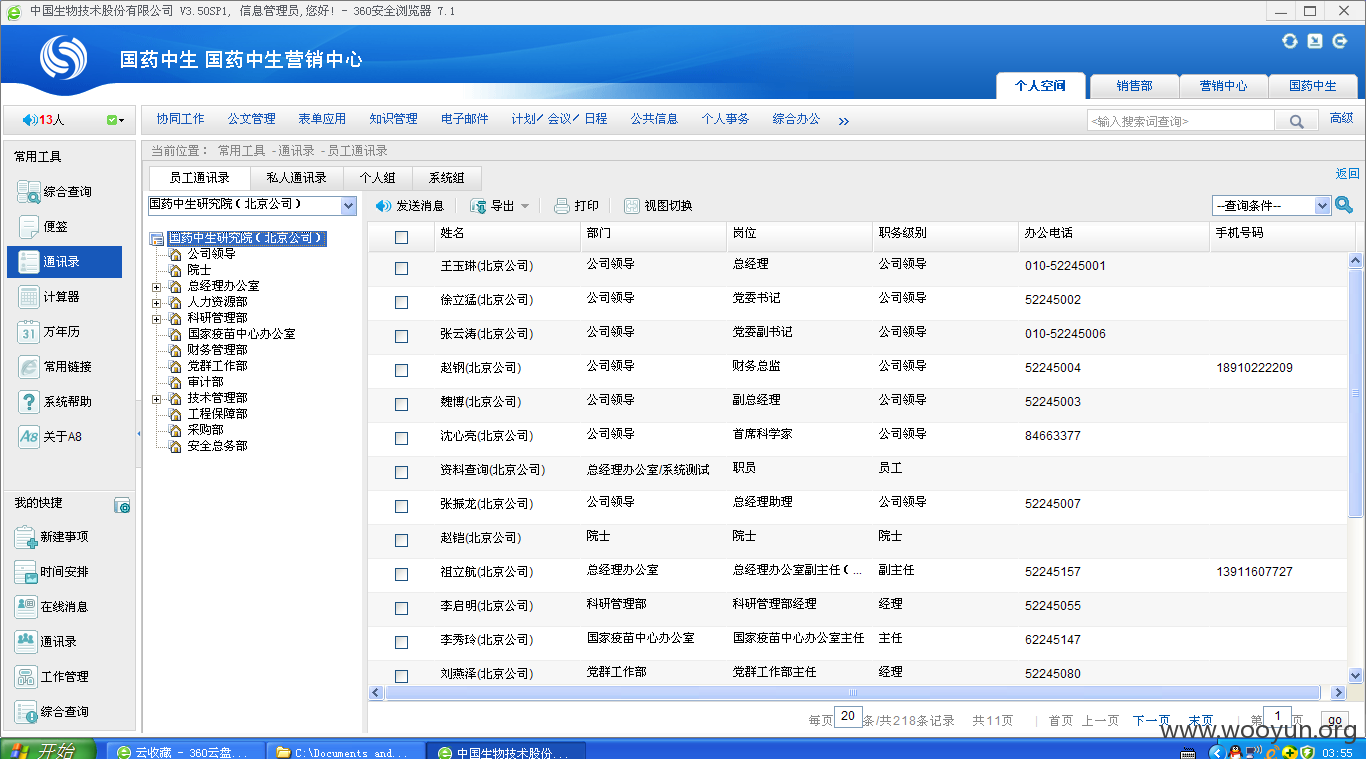Click the 我的快捷 settings icon
The width and height of the screenshot is (1366, 759).
[x=122, y=506]
